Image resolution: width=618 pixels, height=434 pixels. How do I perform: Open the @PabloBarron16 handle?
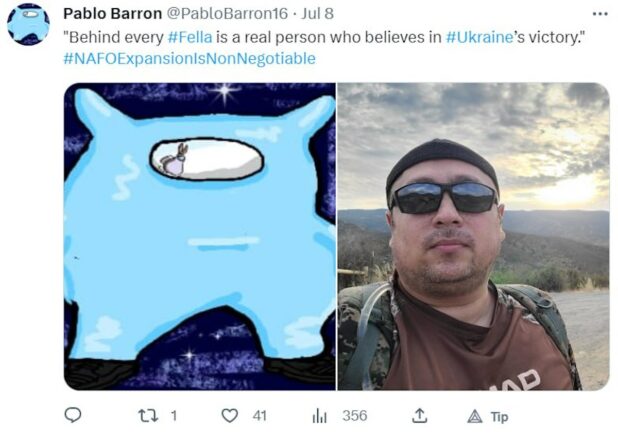coord(227,14)
